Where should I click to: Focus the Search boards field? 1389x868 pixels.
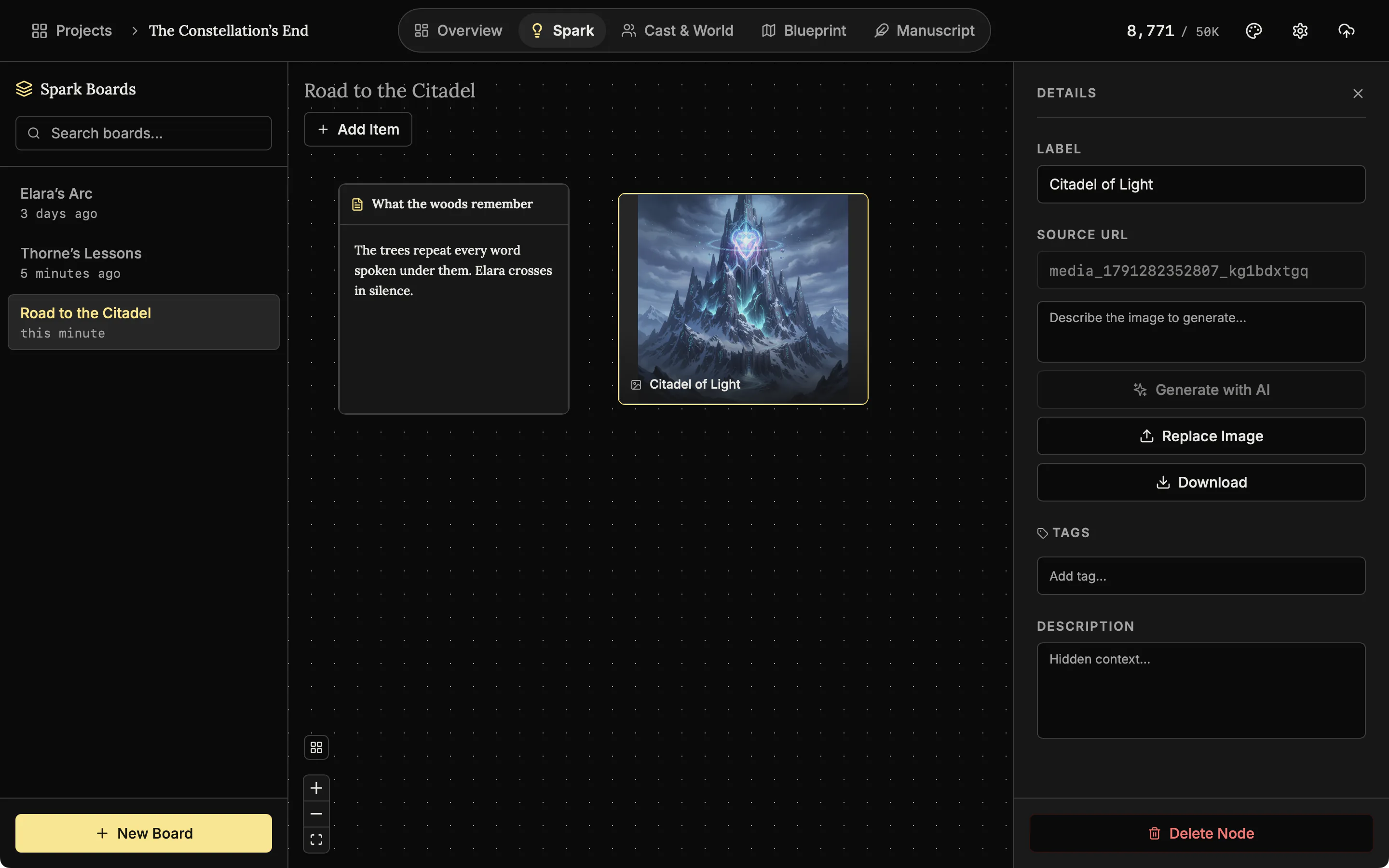(144, 133)
